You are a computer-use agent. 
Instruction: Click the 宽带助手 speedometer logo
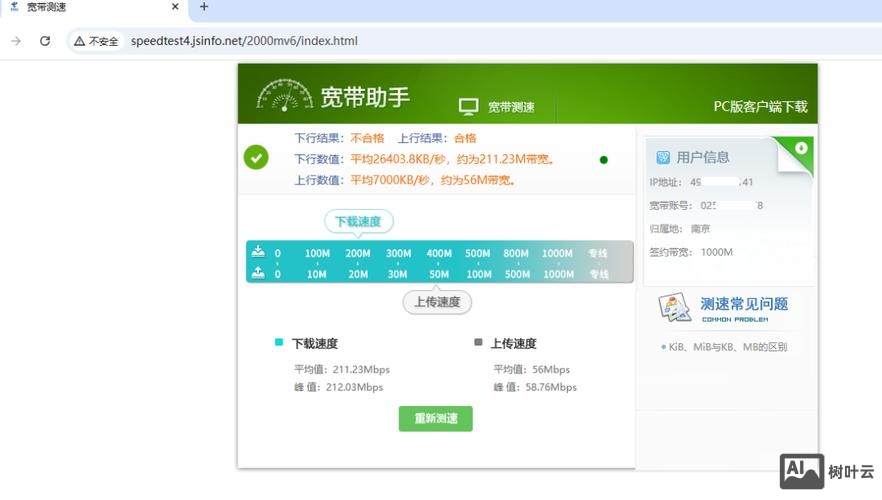[x=285, y=95]
